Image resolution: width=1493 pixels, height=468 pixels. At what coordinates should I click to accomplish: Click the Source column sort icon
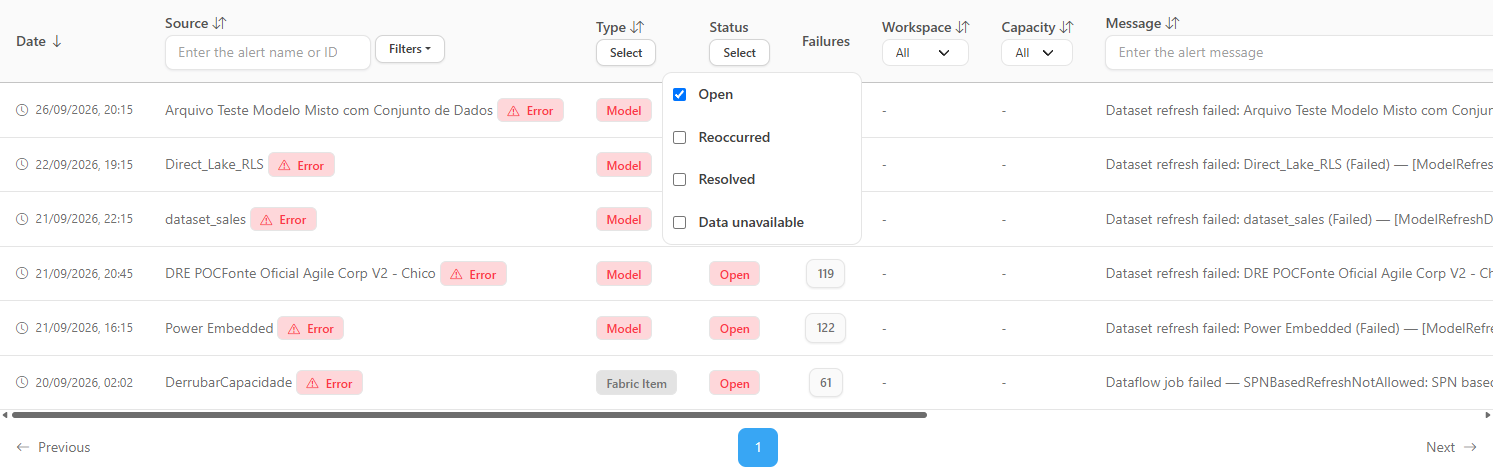220,23
